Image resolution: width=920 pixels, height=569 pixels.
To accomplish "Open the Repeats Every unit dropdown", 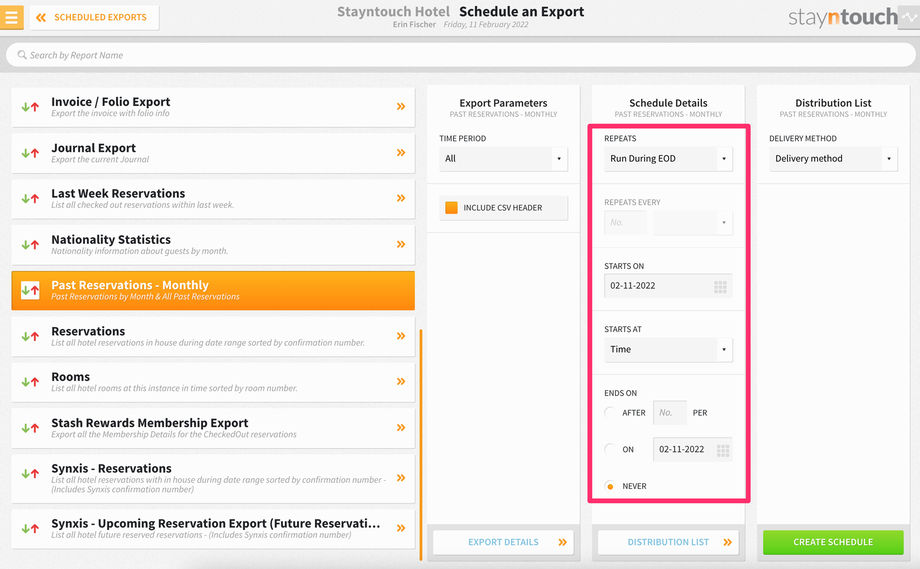I will pos(693,222).
